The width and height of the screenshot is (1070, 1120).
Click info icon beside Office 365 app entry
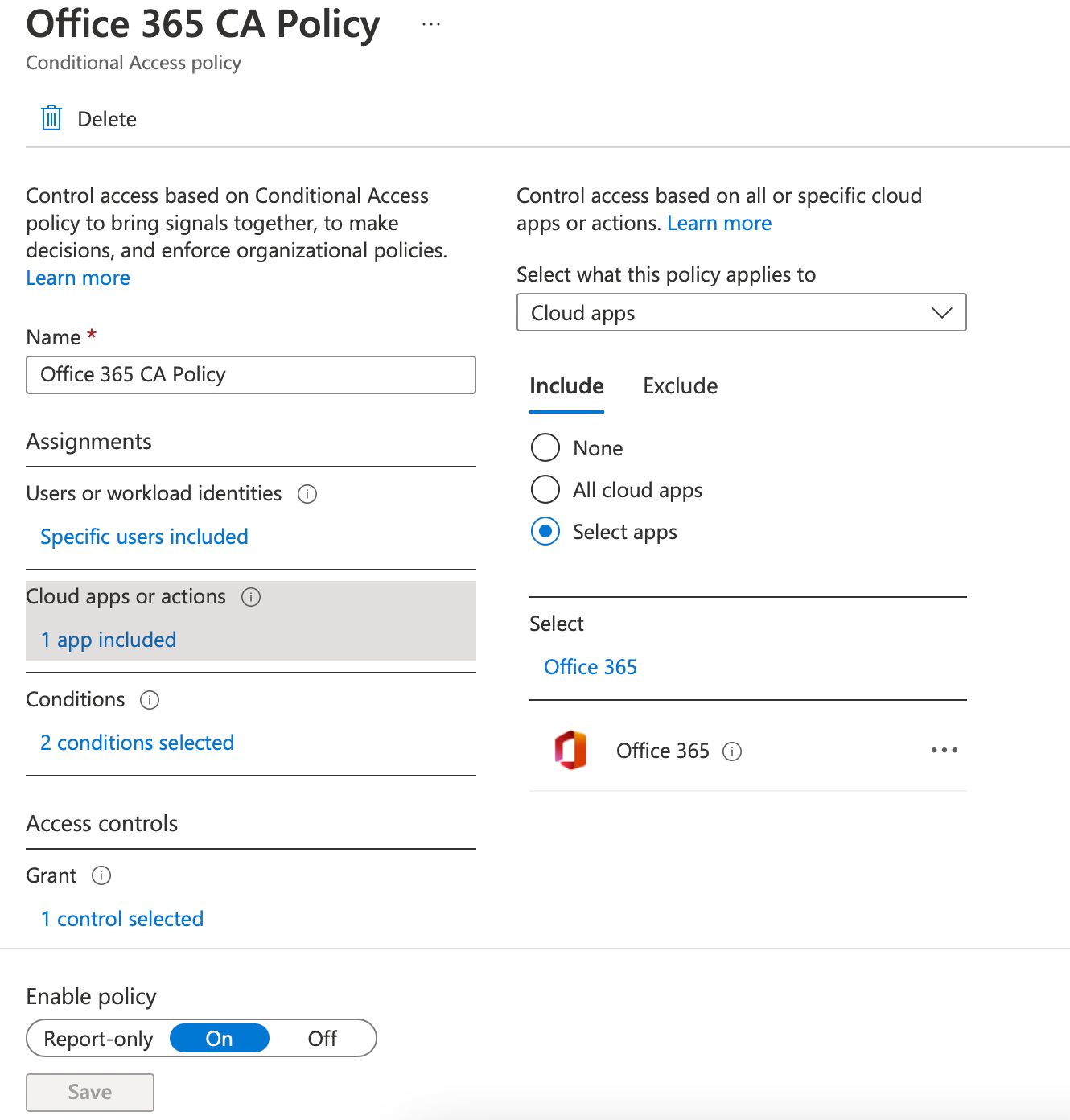pos(732,751)
